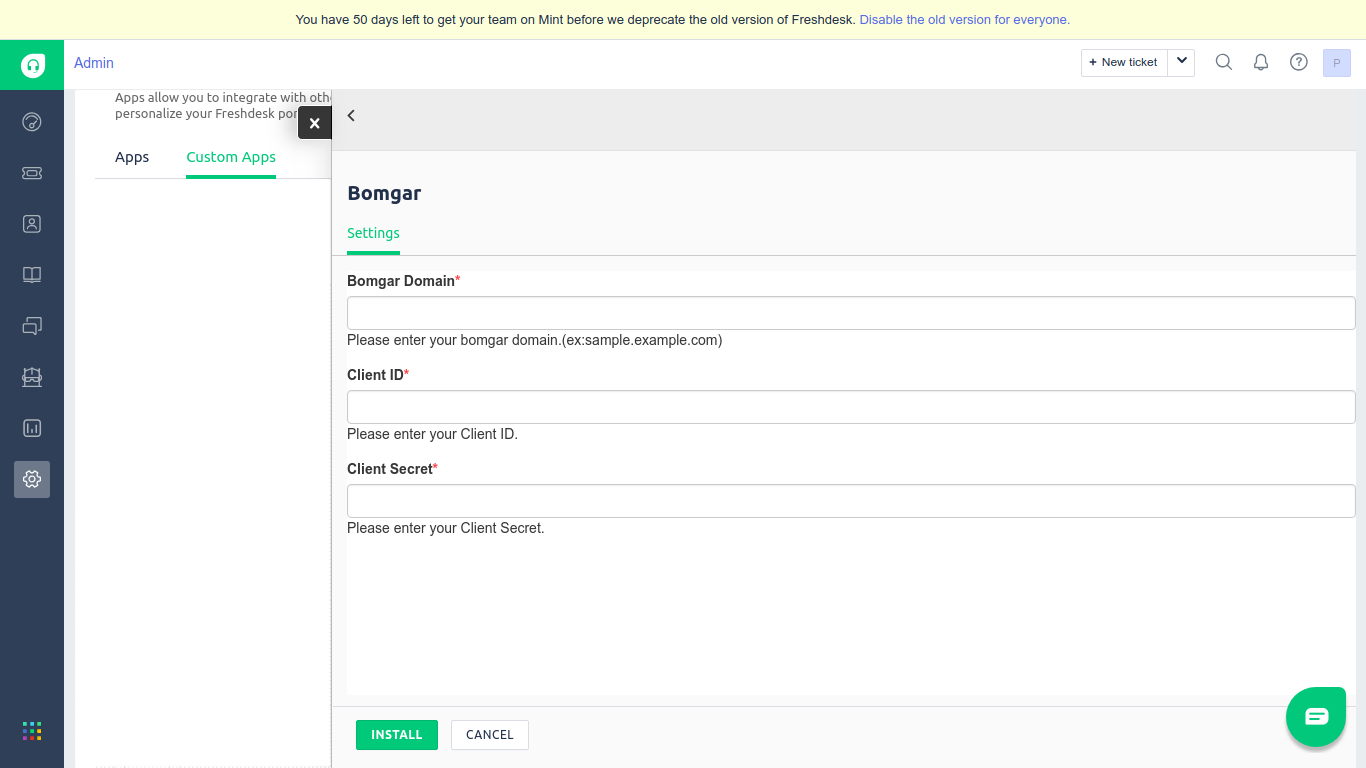
Task: Click the search magnifier icon
Action: point(1223,62)
